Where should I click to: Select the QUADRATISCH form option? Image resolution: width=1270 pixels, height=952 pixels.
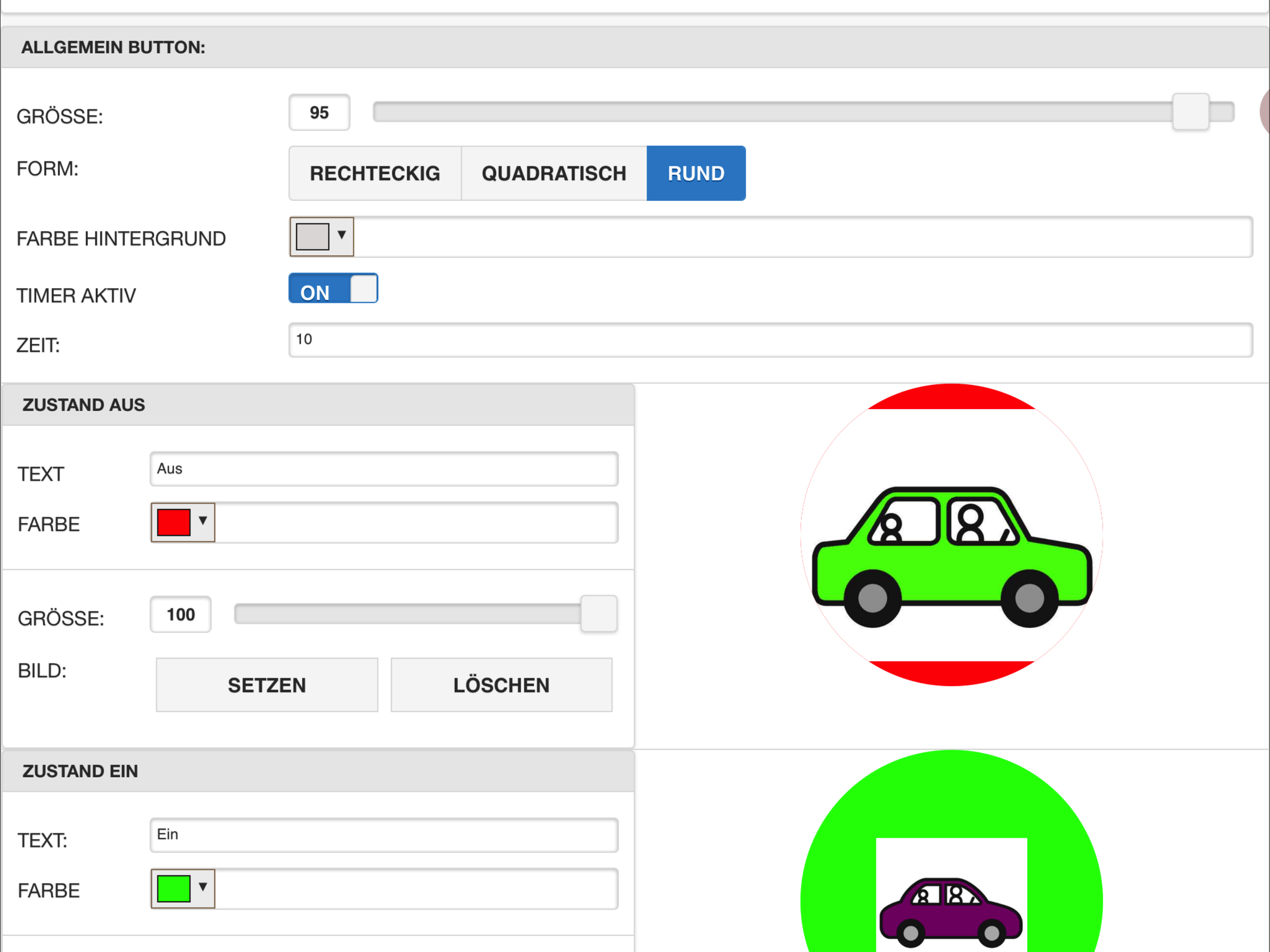(554, 173)
